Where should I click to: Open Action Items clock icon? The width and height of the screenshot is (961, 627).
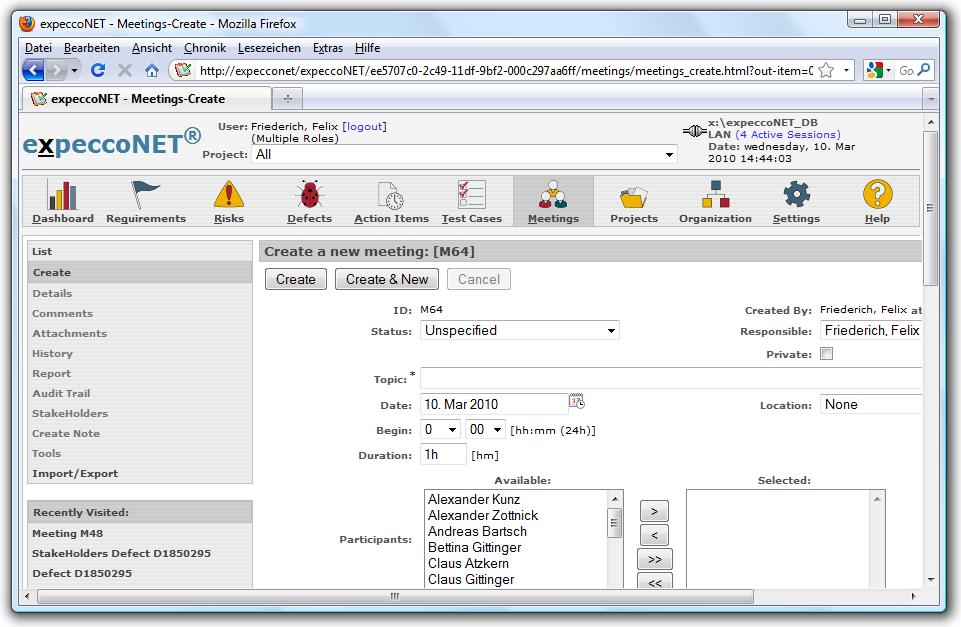(x=391, y=195)
